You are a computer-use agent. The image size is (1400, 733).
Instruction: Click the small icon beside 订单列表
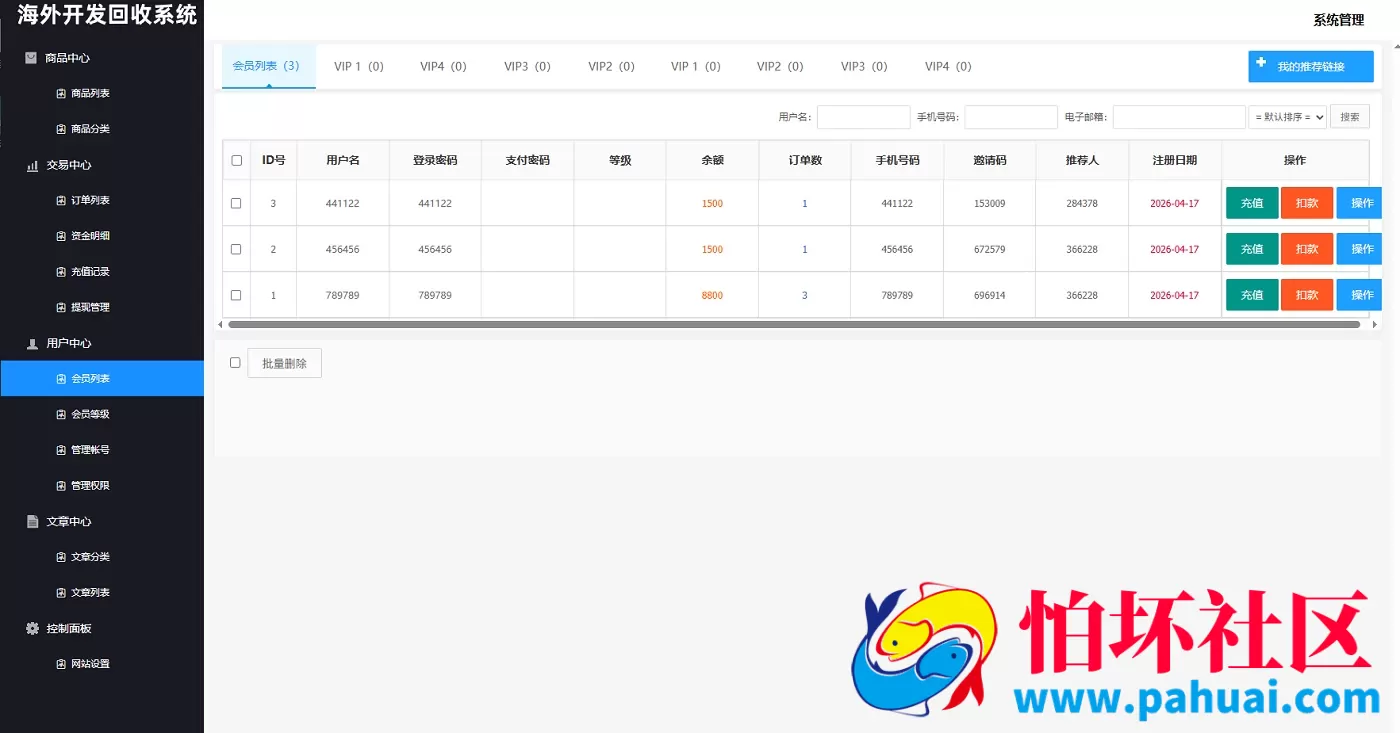click(x=61, y=201)
